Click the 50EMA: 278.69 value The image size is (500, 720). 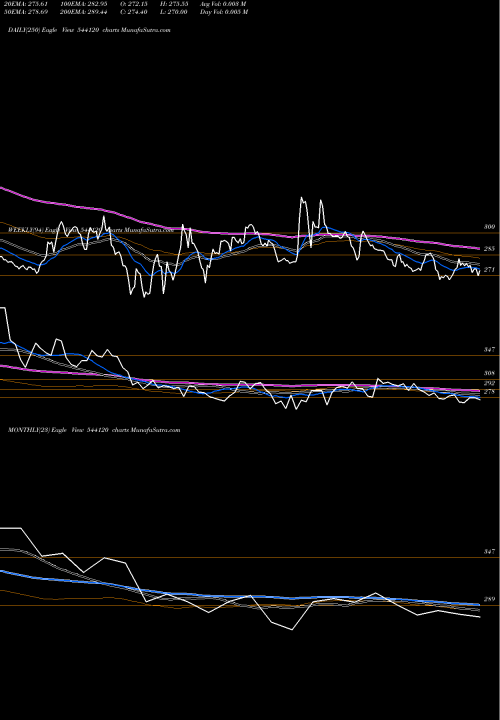click(x=25, y=12)
